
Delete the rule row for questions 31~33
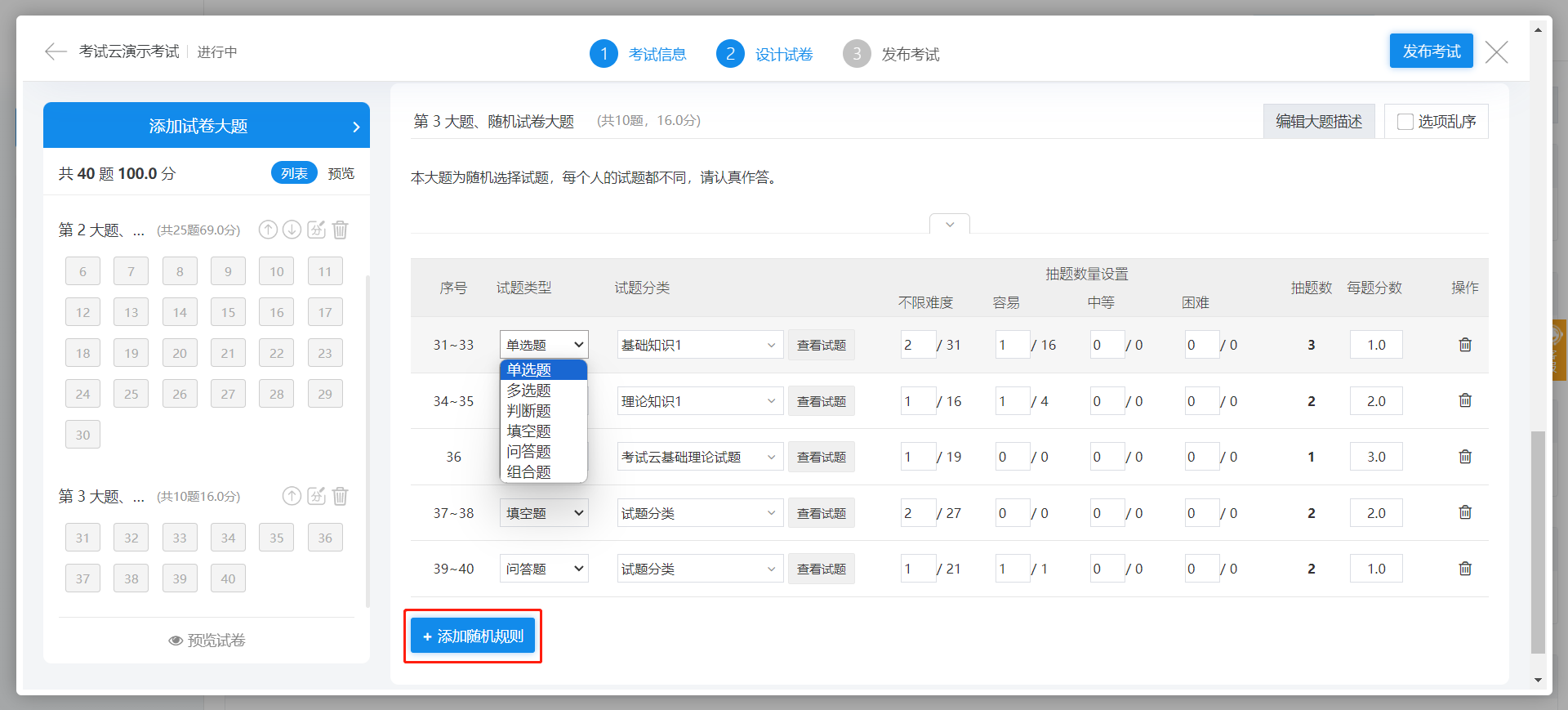click(x=1465, y=345)
